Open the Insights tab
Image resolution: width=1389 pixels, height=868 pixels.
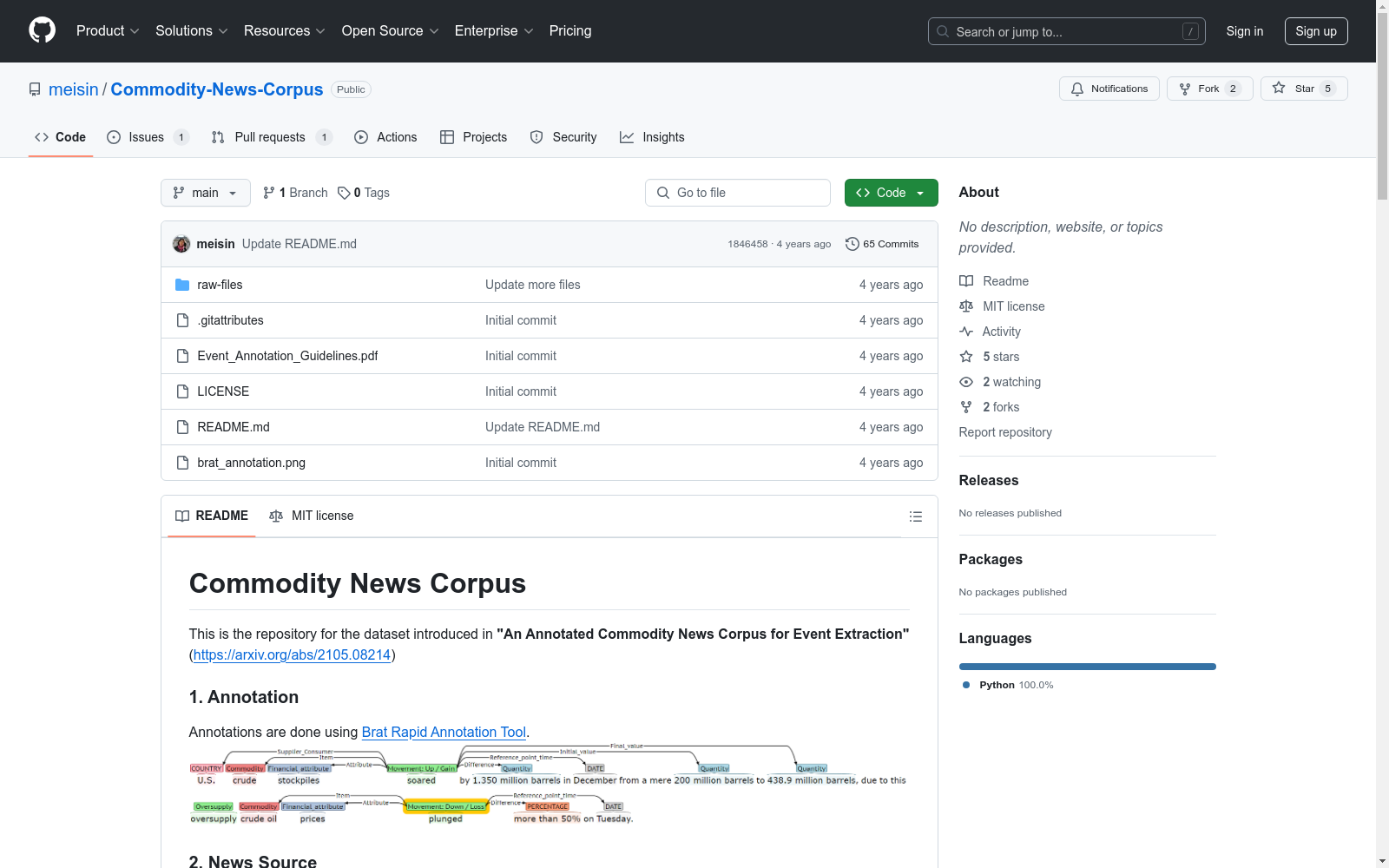coord(652,137)
